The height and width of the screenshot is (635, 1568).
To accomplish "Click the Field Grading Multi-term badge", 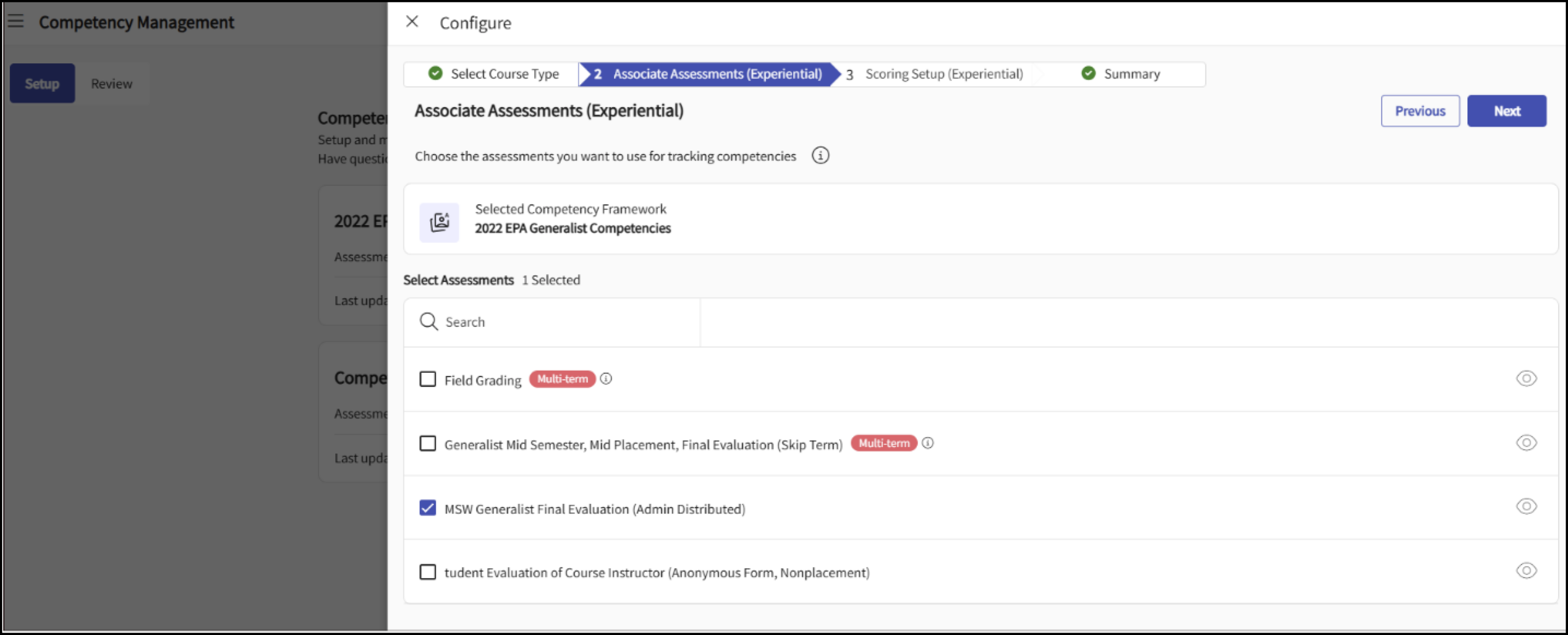I will [x=562, y=379].
